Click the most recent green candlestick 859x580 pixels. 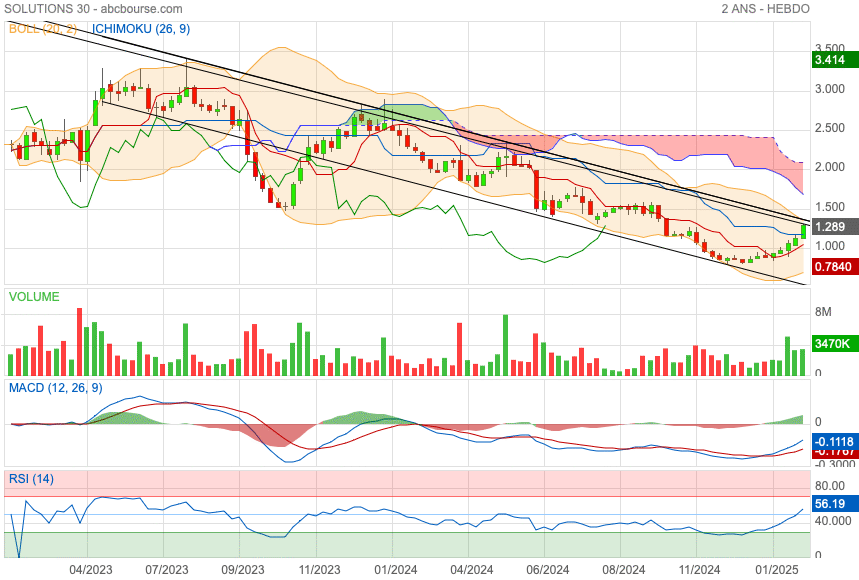point(803,231)
